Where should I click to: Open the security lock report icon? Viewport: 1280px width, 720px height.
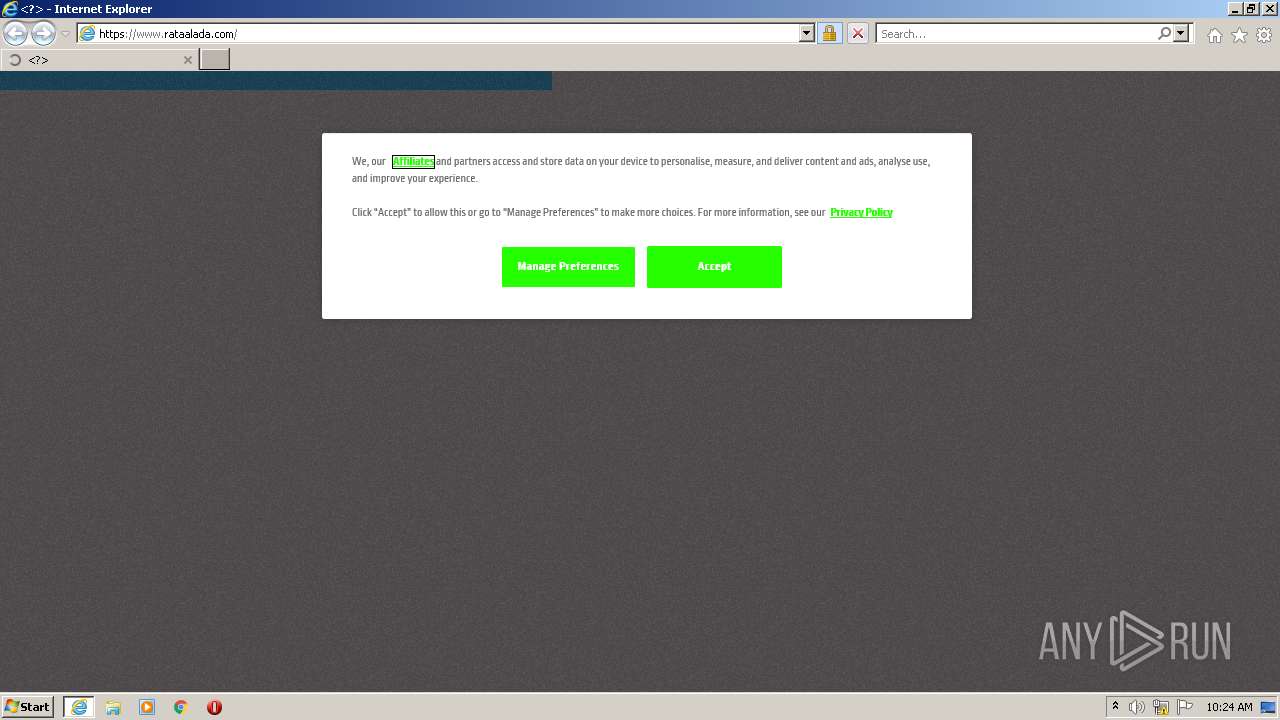(x=829, y=34)
